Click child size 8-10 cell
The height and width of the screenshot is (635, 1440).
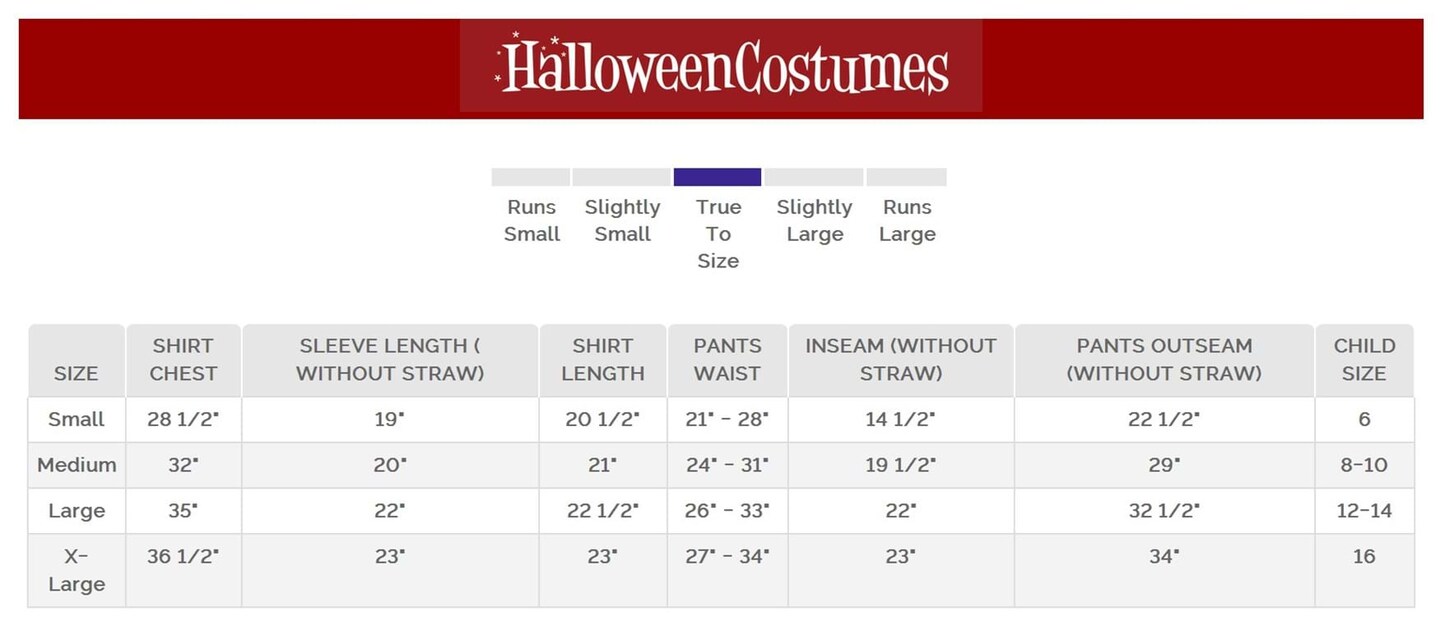[x=1364, y=465]
